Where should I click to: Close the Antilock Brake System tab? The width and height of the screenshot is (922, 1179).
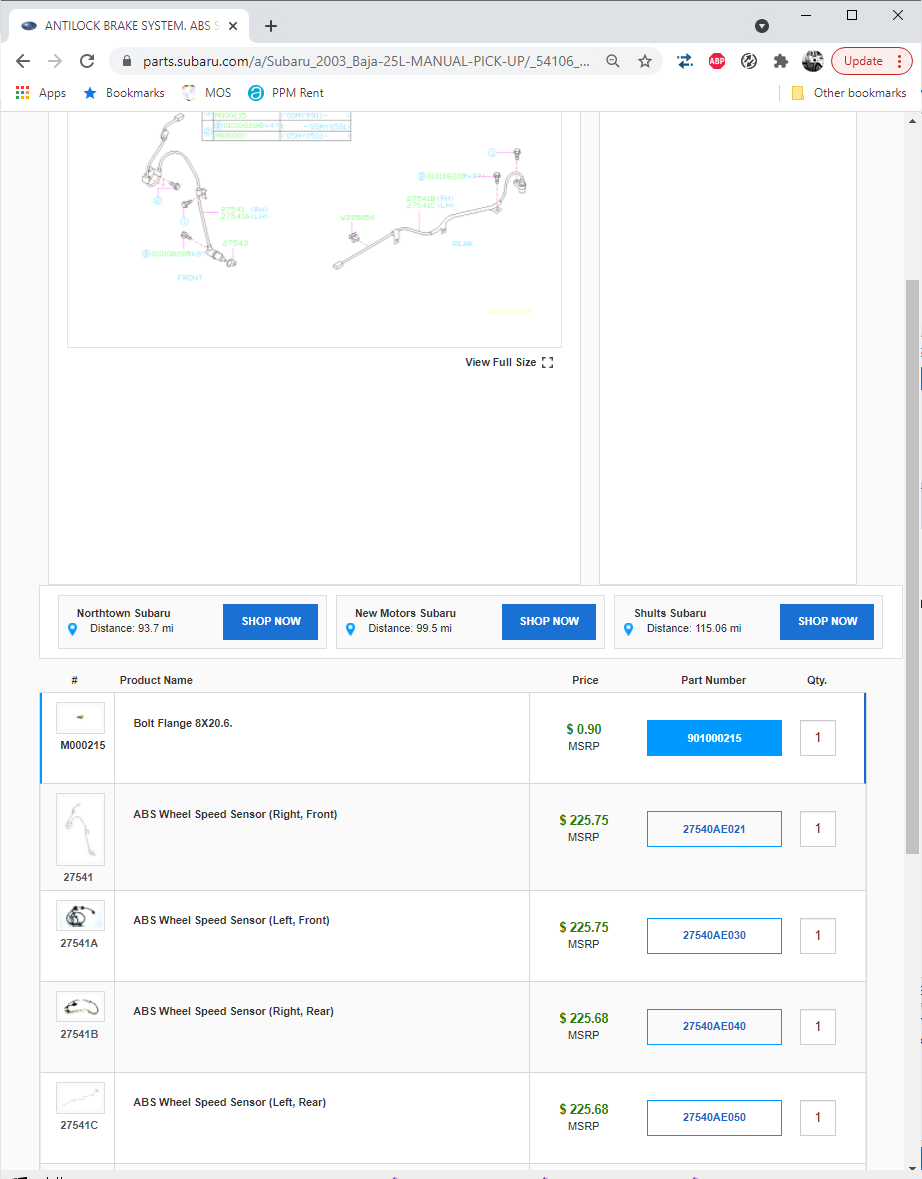[233, 26]
